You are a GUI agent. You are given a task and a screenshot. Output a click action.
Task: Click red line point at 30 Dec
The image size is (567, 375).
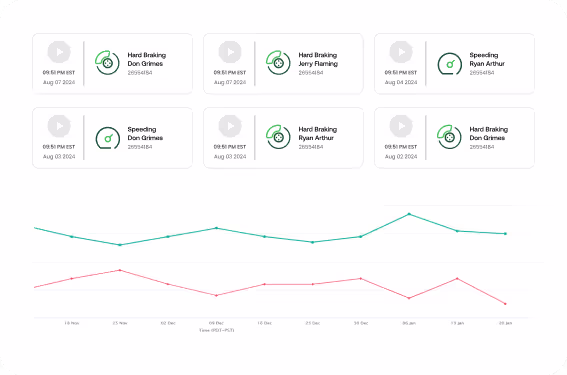361,278
